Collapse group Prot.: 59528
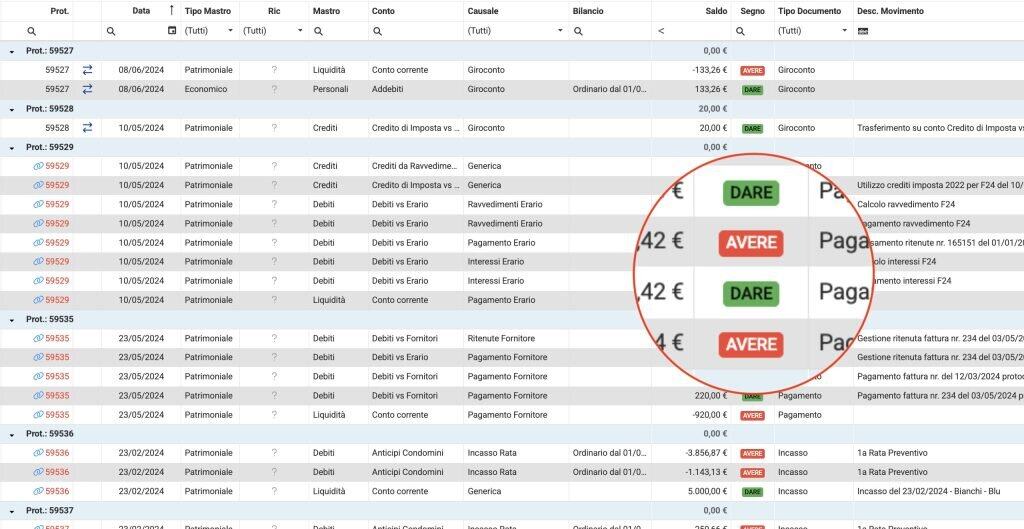 12,109
